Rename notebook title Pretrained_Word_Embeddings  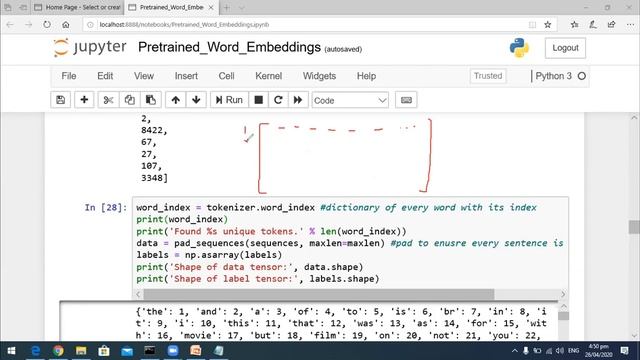(x=229, y=47)
